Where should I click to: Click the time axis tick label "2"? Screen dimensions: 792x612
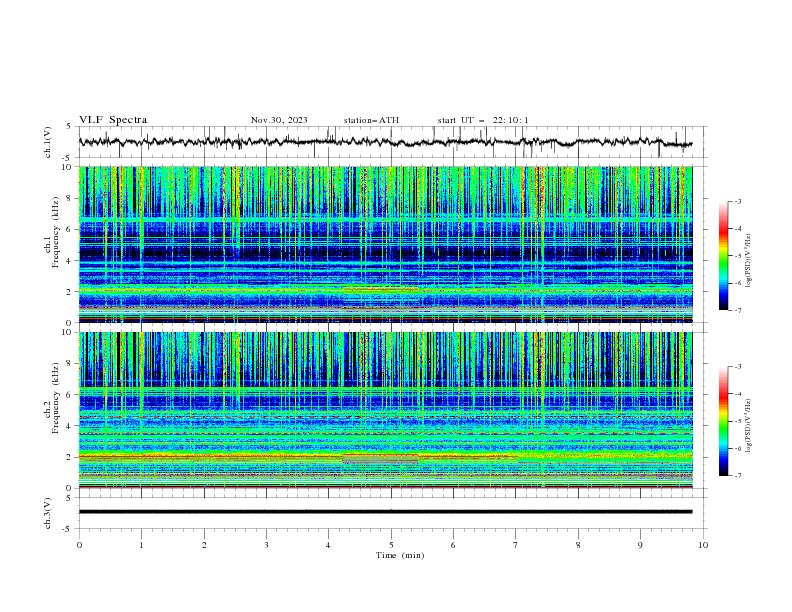click(204, 545)
